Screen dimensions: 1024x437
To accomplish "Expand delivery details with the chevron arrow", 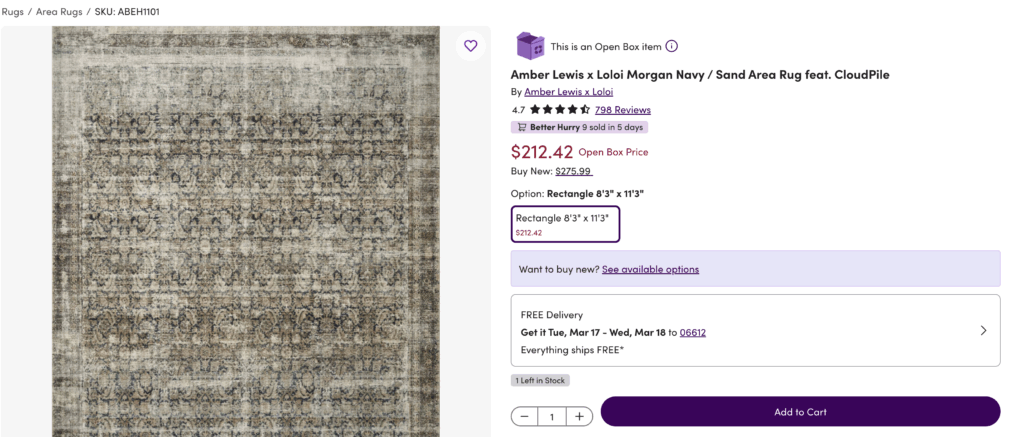I will [x=983, y=330].
